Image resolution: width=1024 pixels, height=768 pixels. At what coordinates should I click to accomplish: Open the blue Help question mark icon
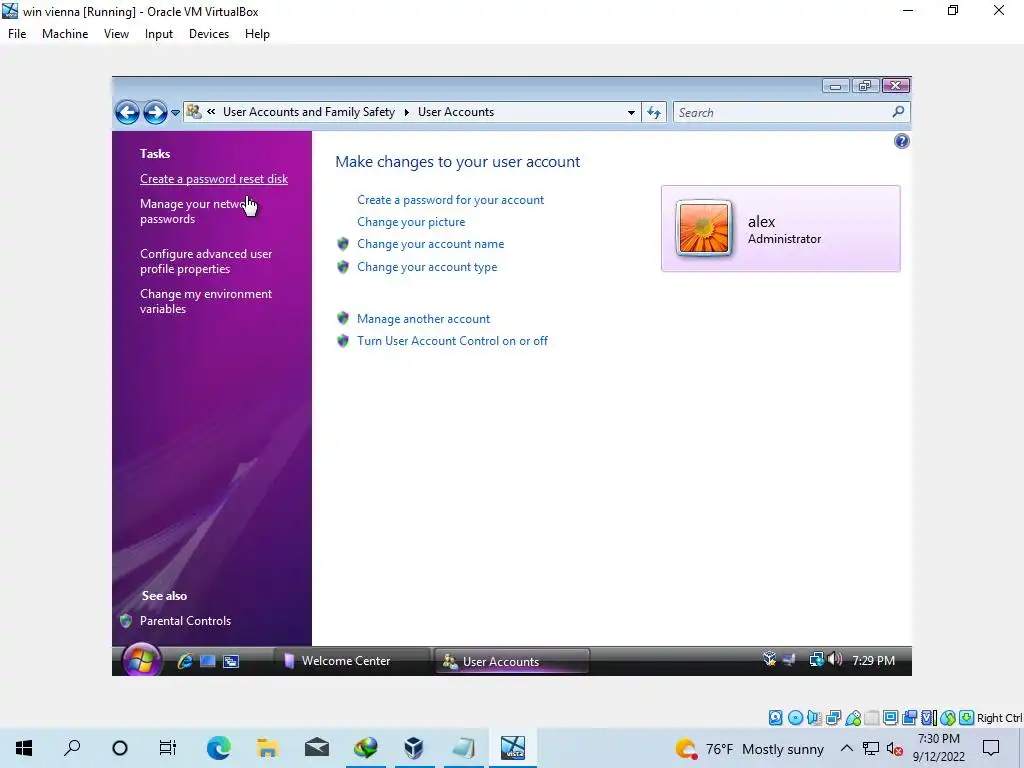[901, 141]
